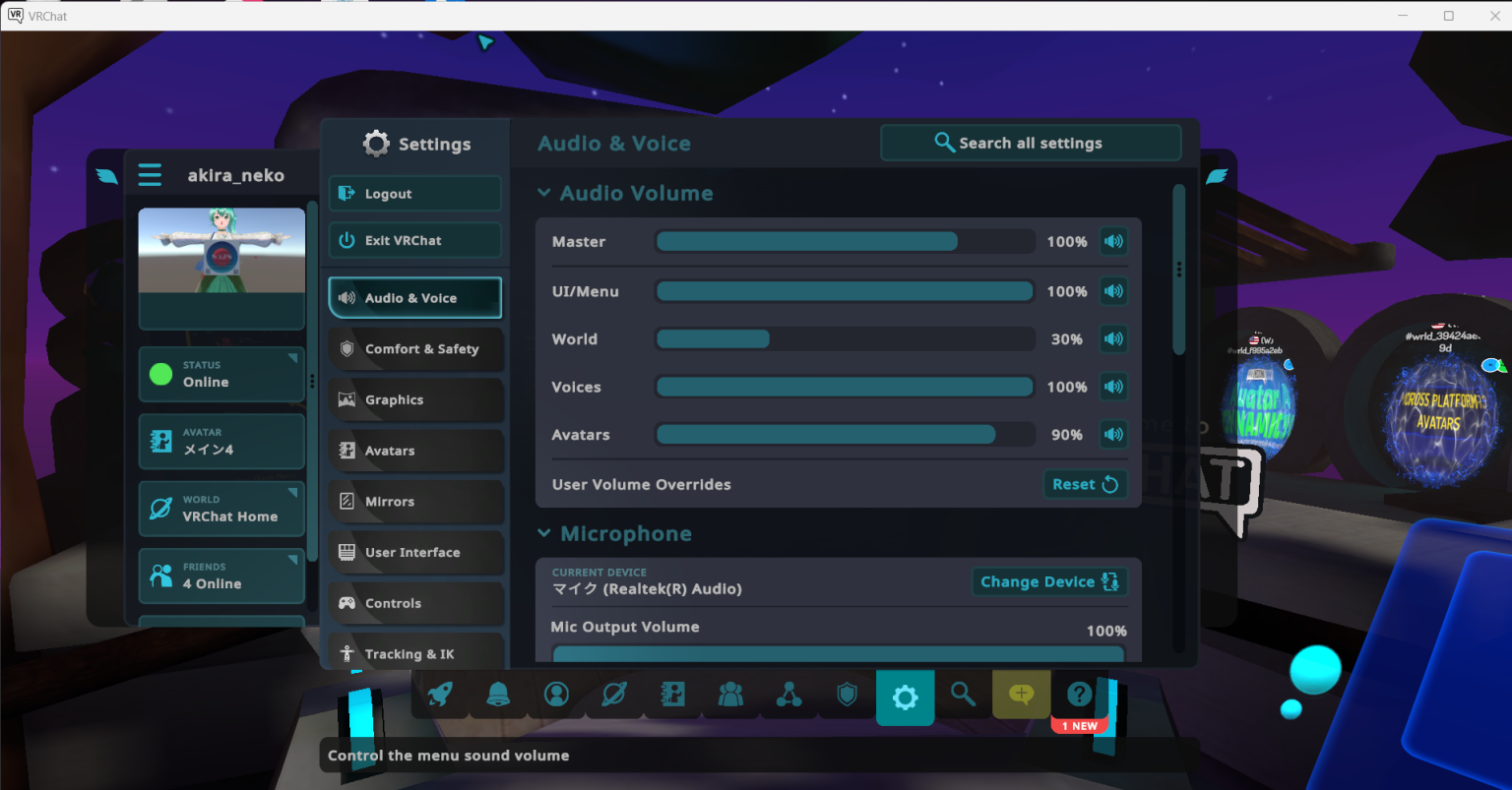Reset the User Volume Overrides
This screenshot has height=790, width=1512.
click(x=1084, y=484)
